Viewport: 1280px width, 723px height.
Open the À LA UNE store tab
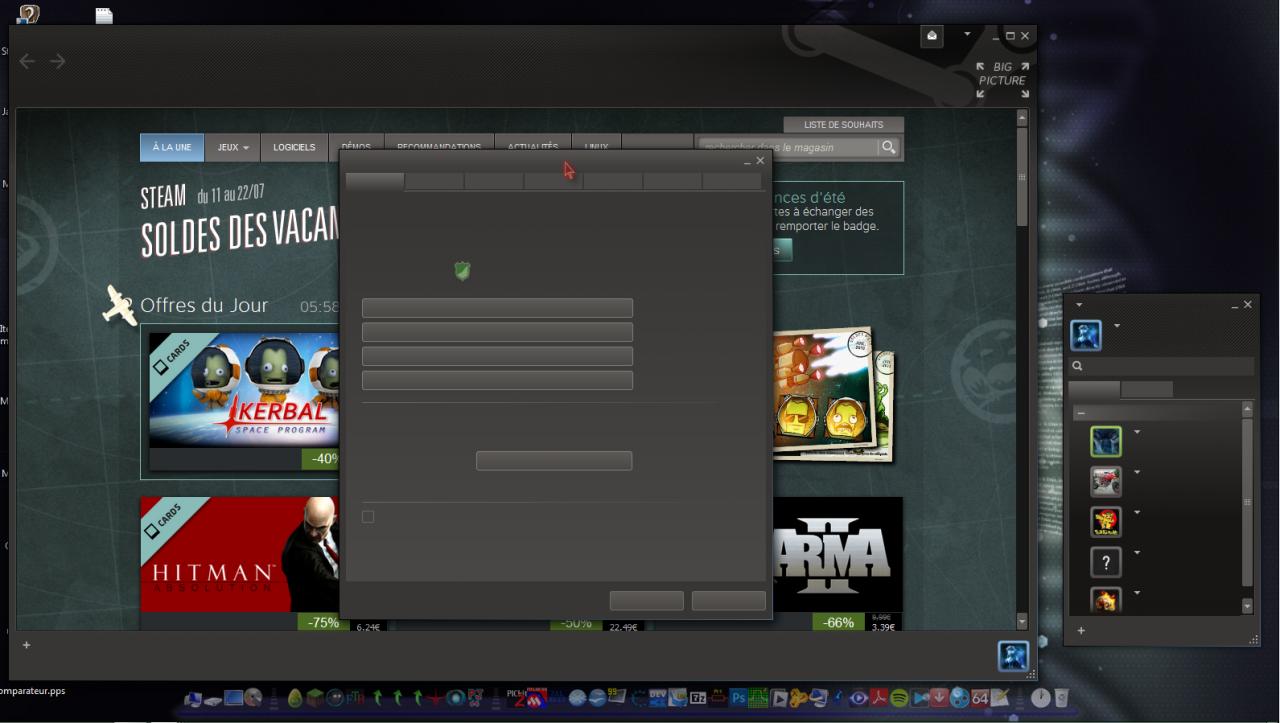coord(172,147)
